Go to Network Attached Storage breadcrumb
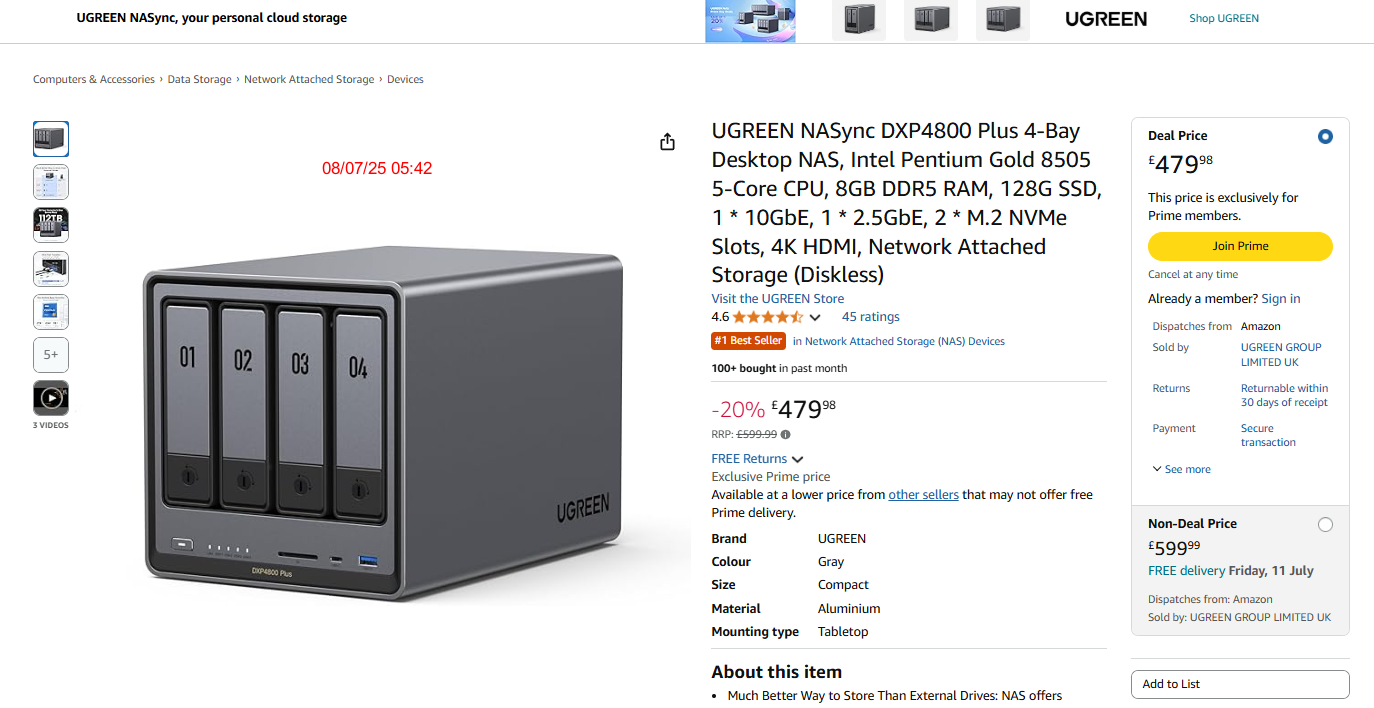 [x=309, y=79]
